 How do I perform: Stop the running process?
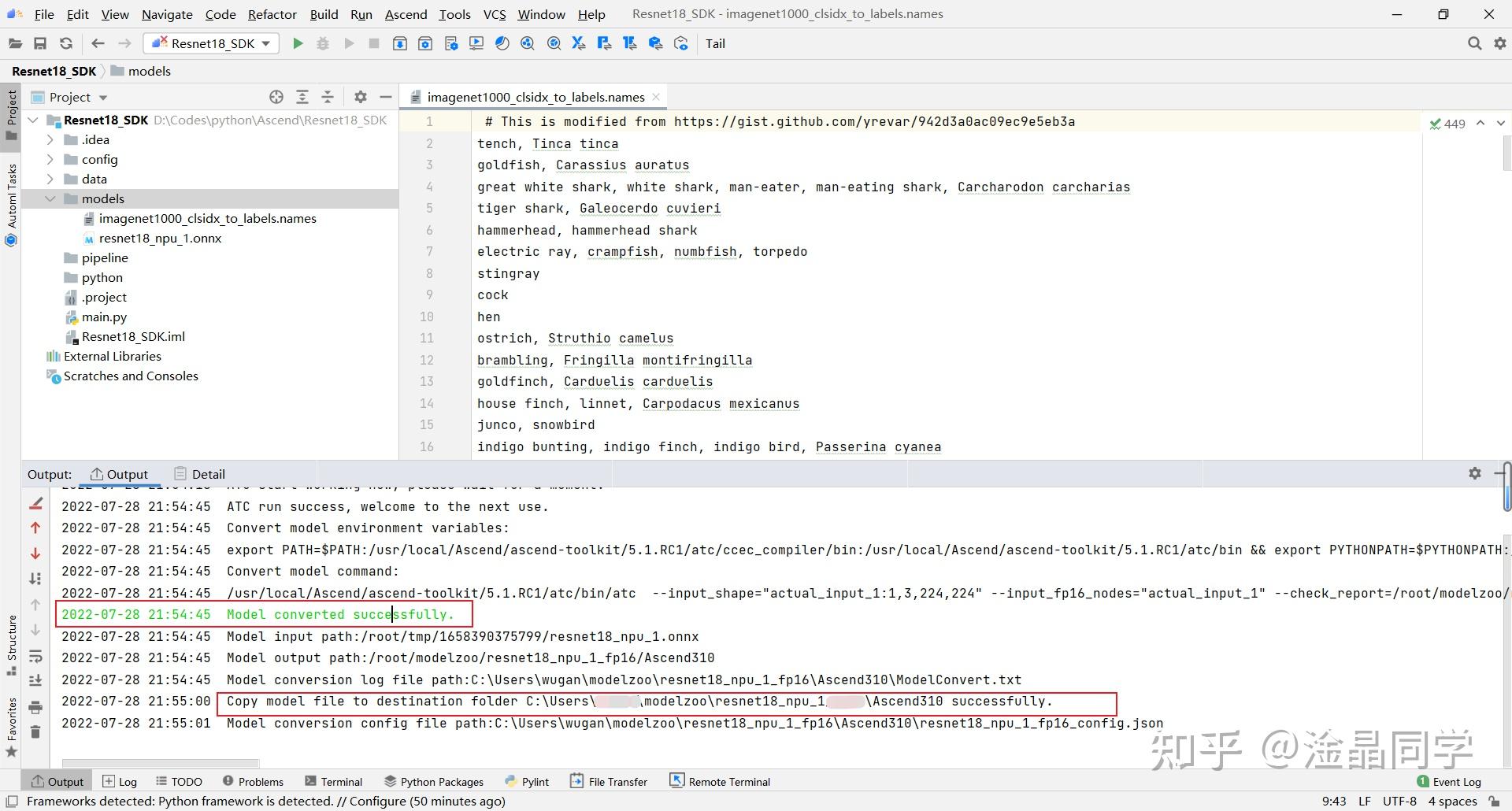374,43
